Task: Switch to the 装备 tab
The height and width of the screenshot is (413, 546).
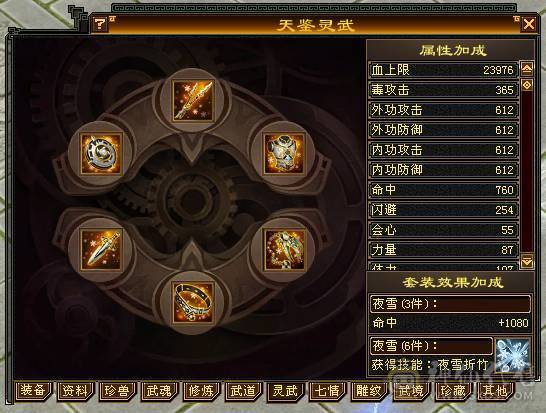Action: [x=33, y=390]
